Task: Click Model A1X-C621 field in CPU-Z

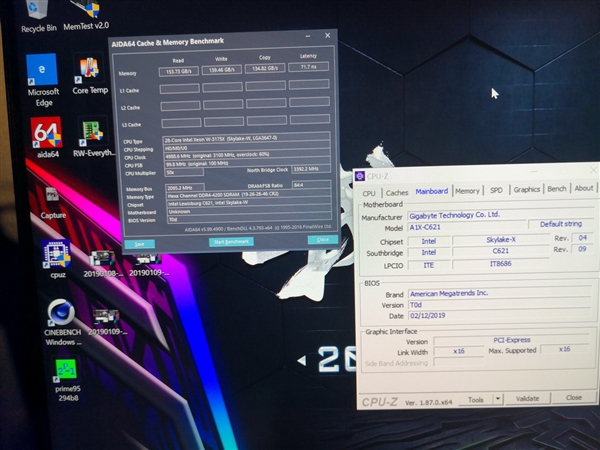Action: [466, 227]
